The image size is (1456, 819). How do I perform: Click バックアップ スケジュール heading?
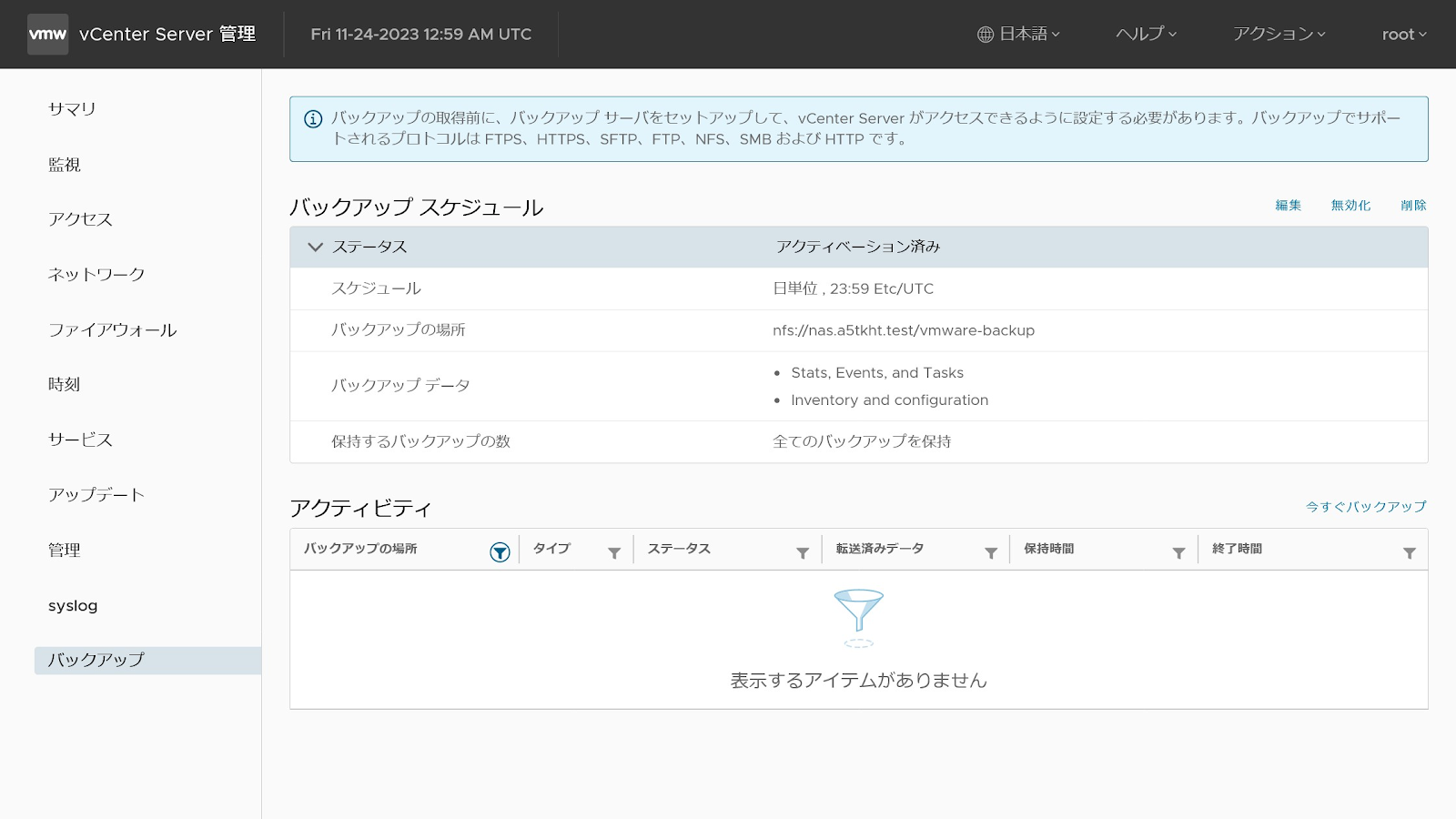[417, 207]
